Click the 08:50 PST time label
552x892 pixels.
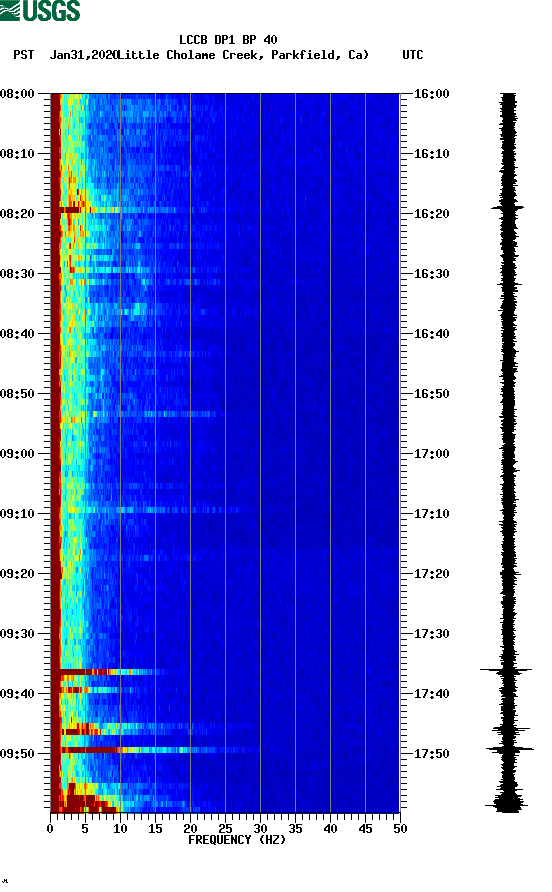(17, 394)
